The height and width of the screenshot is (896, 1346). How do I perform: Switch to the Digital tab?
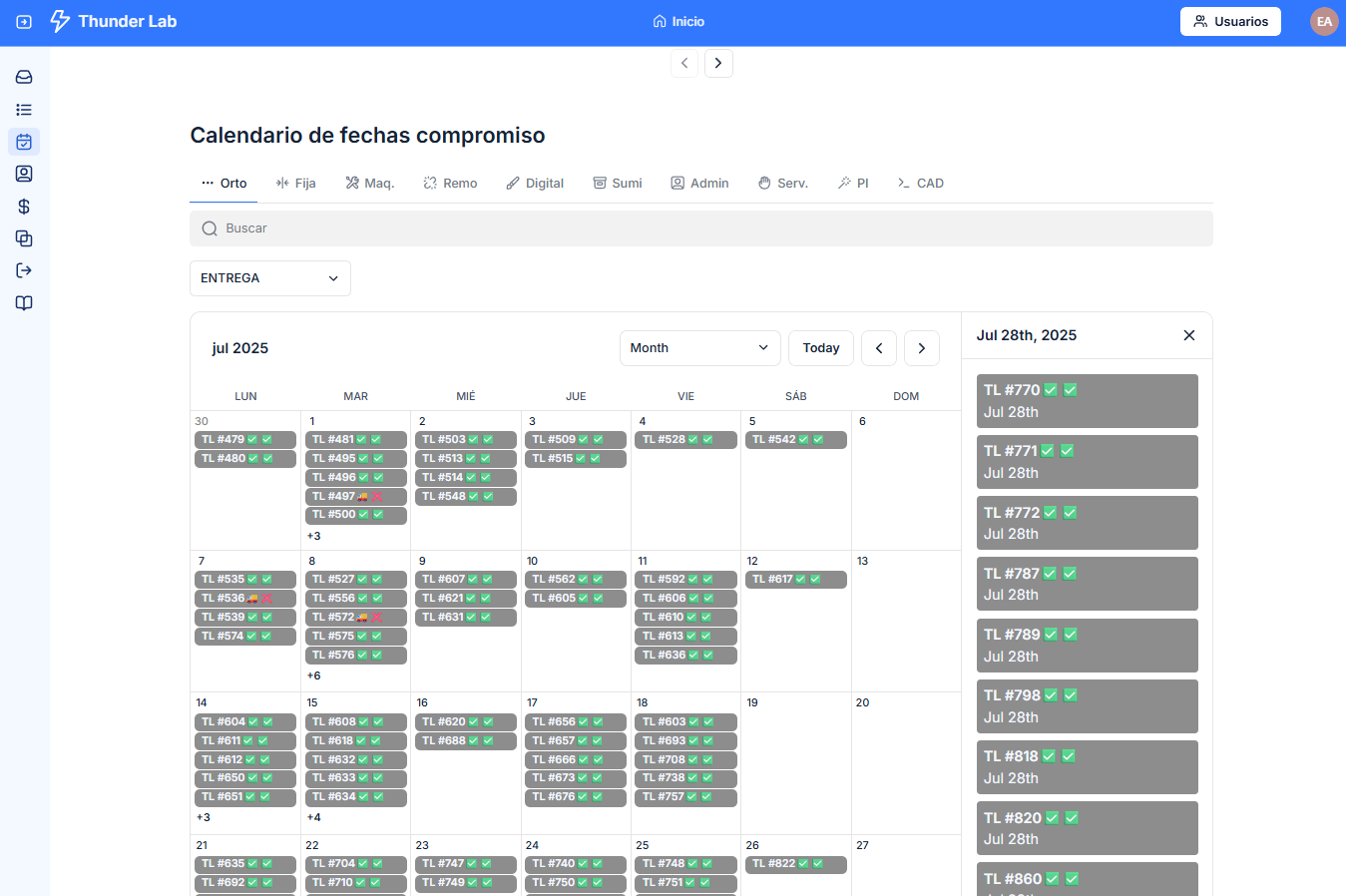click(535, 184)
